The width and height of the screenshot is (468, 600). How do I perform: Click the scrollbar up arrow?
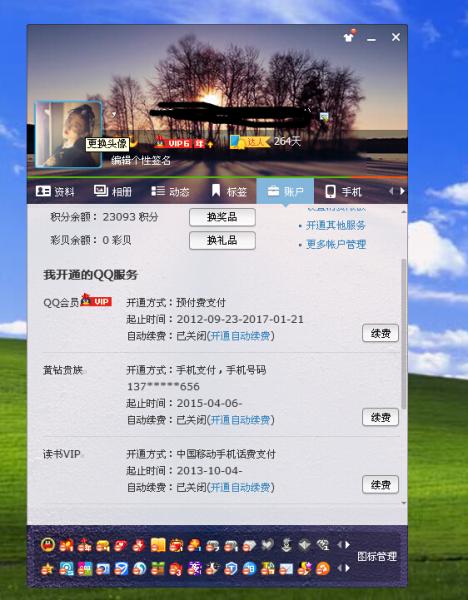(404, 212)
